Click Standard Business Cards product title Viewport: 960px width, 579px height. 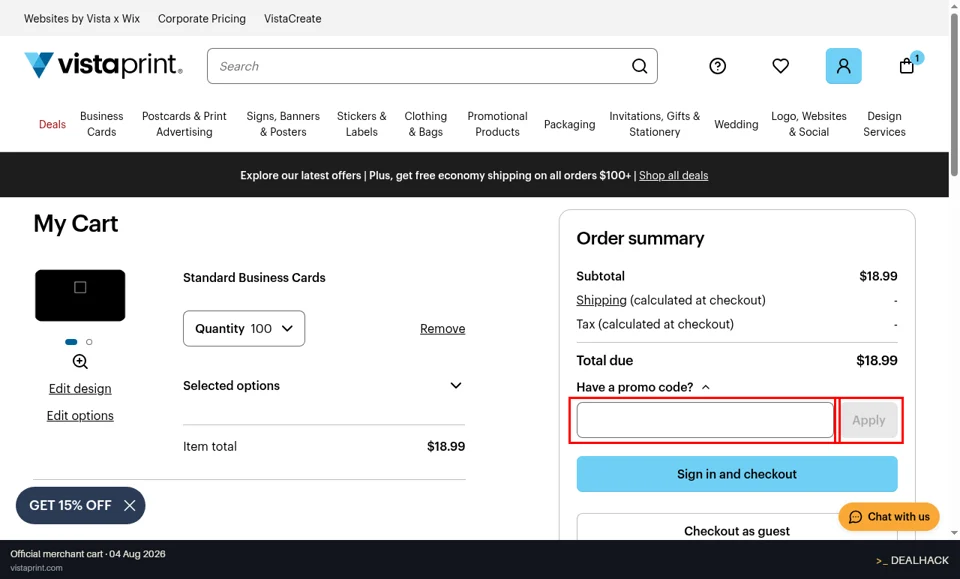tap(254, 278)
